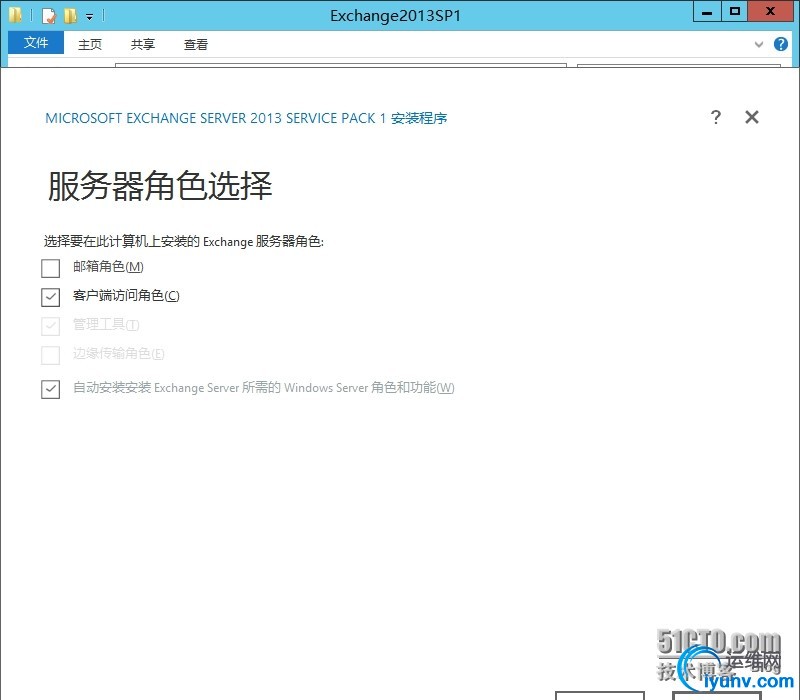Open the quick access toolbar customize dropdown

(89, 17)
